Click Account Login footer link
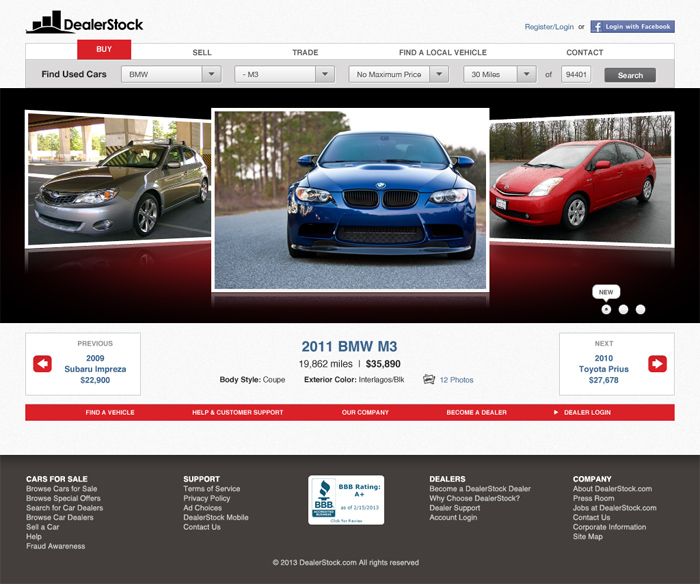 pos(453,517)
